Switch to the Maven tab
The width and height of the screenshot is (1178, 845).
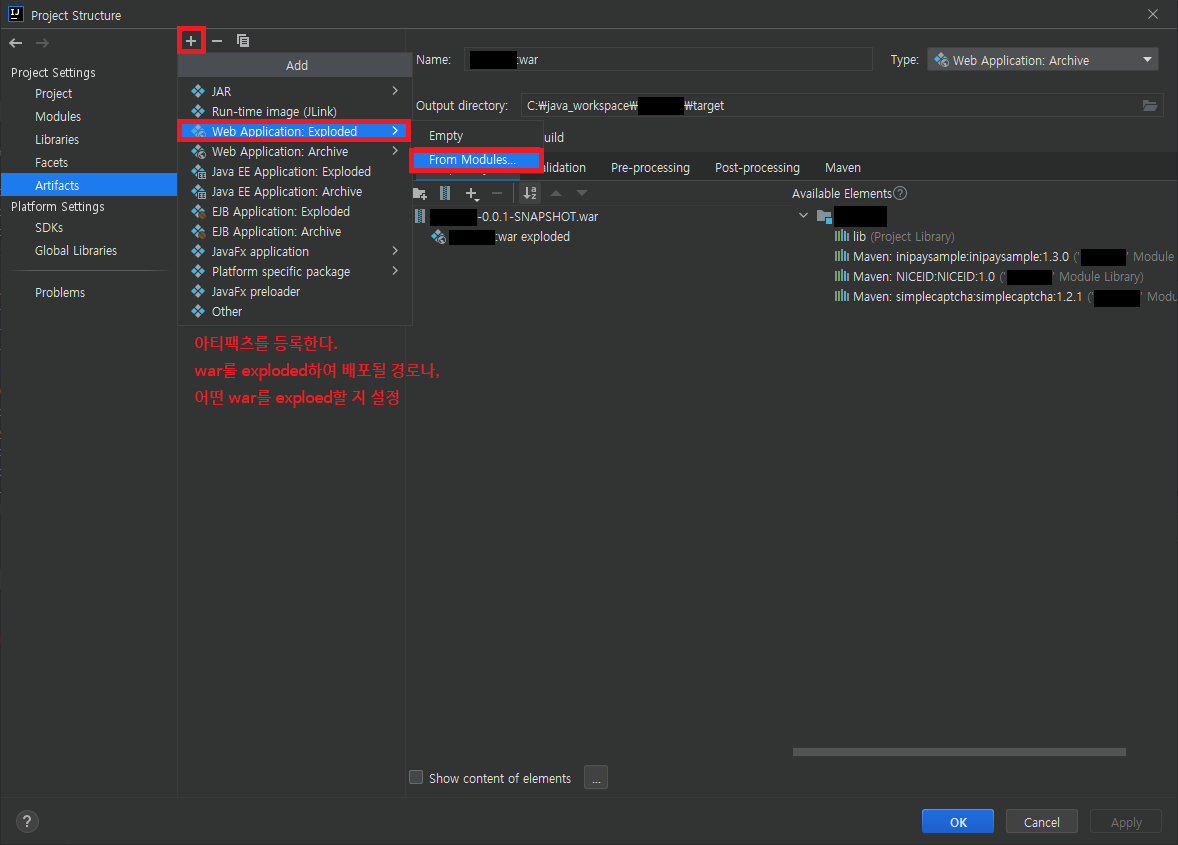click(x=842, y=167)
